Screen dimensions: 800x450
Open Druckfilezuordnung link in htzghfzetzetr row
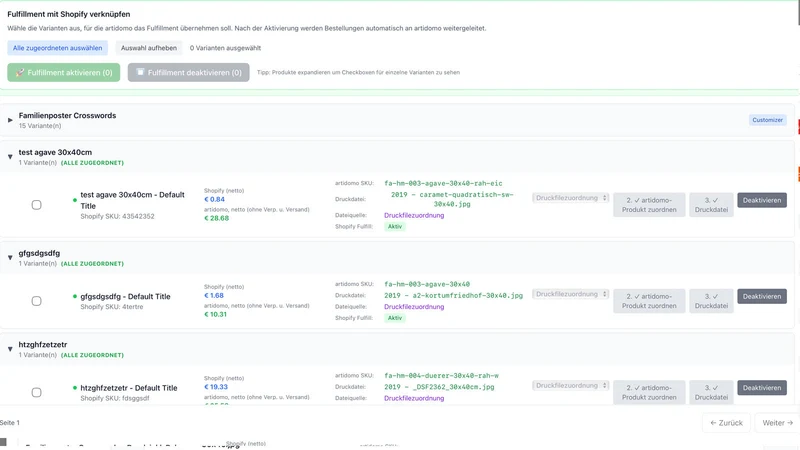[x=414, y=398]
